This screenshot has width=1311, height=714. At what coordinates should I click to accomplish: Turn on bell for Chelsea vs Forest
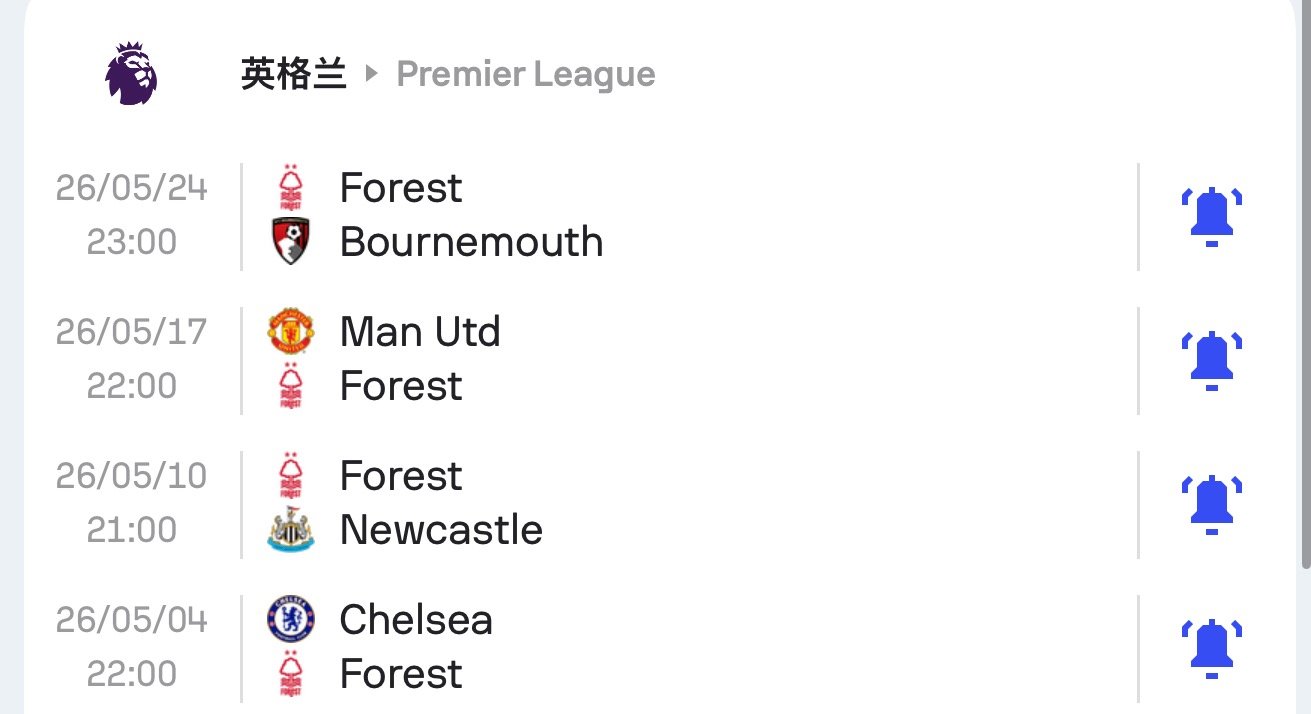[x=1211, y=648]
